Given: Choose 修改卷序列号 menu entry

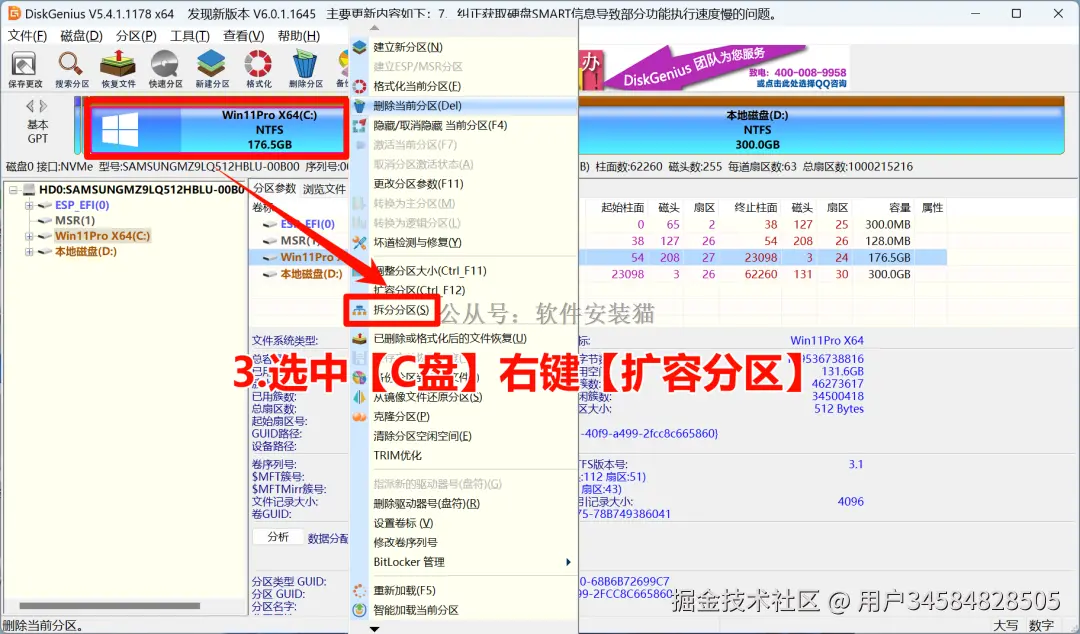Looking at the screenshot, I should (405, 542).
